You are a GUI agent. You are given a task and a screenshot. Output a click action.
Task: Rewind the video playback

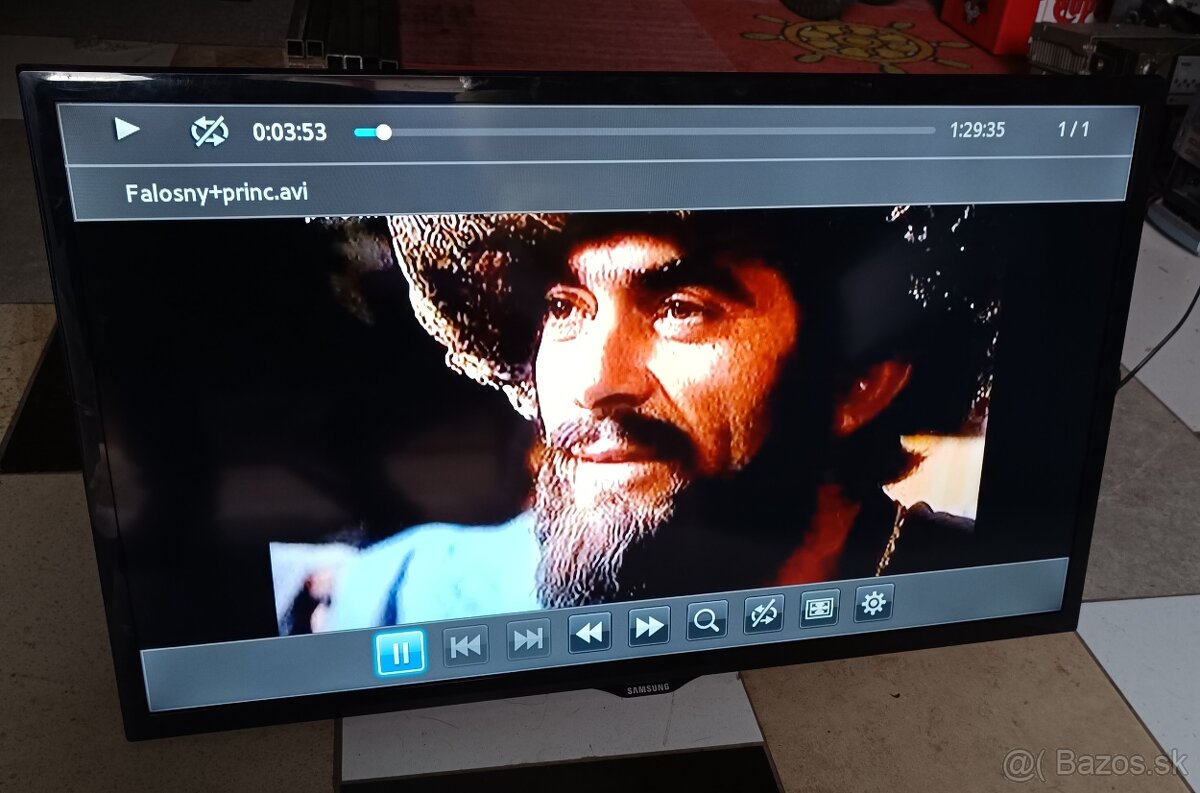point(590,632)
